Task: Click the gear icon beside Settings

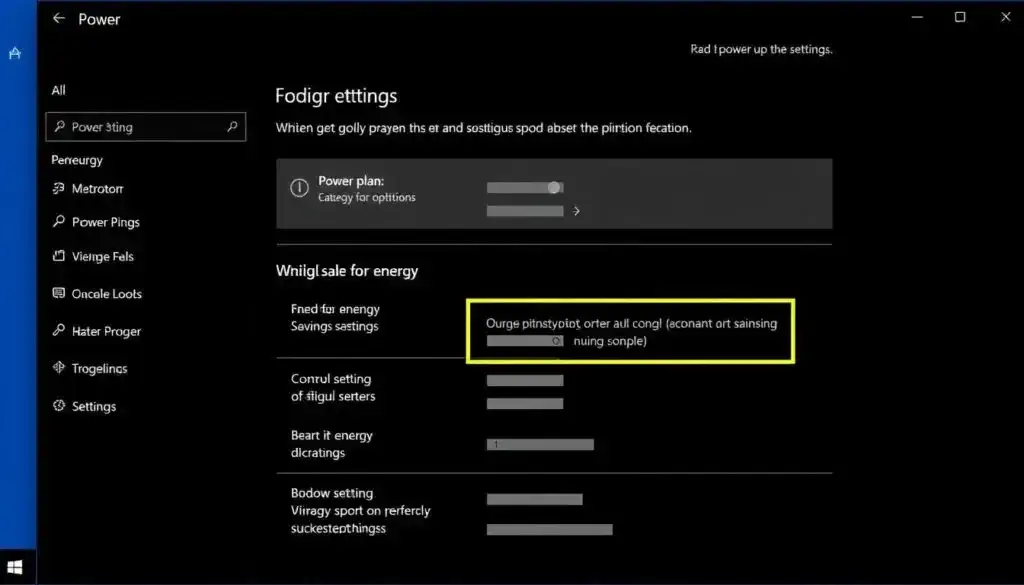Action: tap(57, 406)
